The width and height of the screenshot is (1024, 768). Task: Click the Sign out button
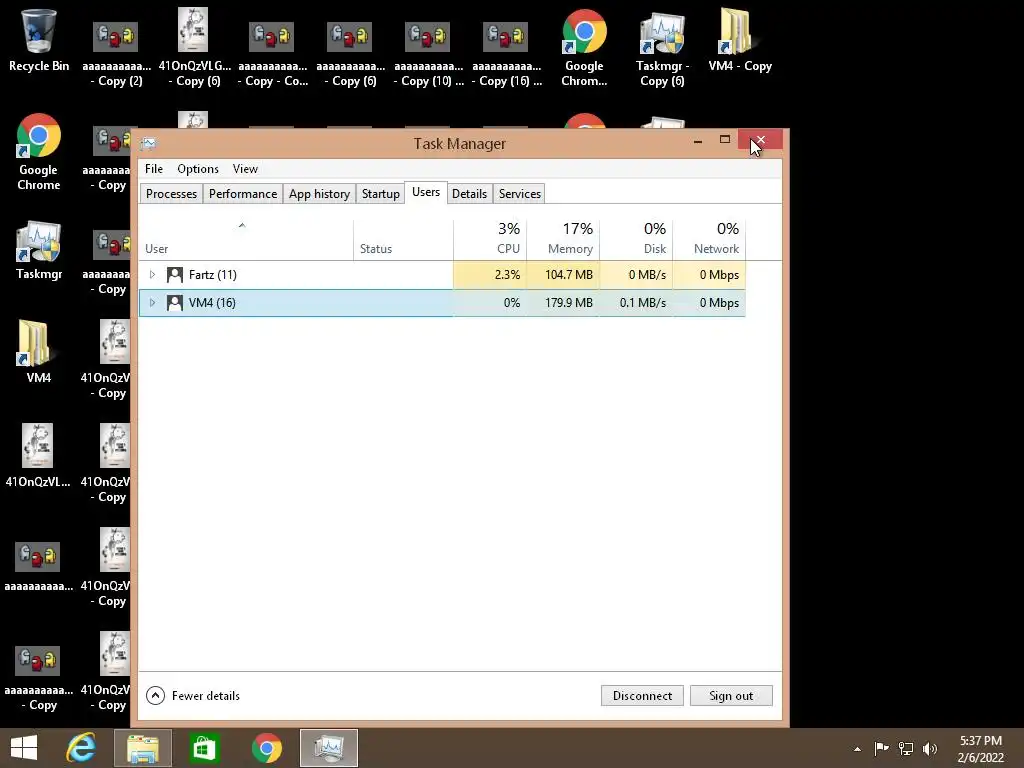(x=731, y=696)
